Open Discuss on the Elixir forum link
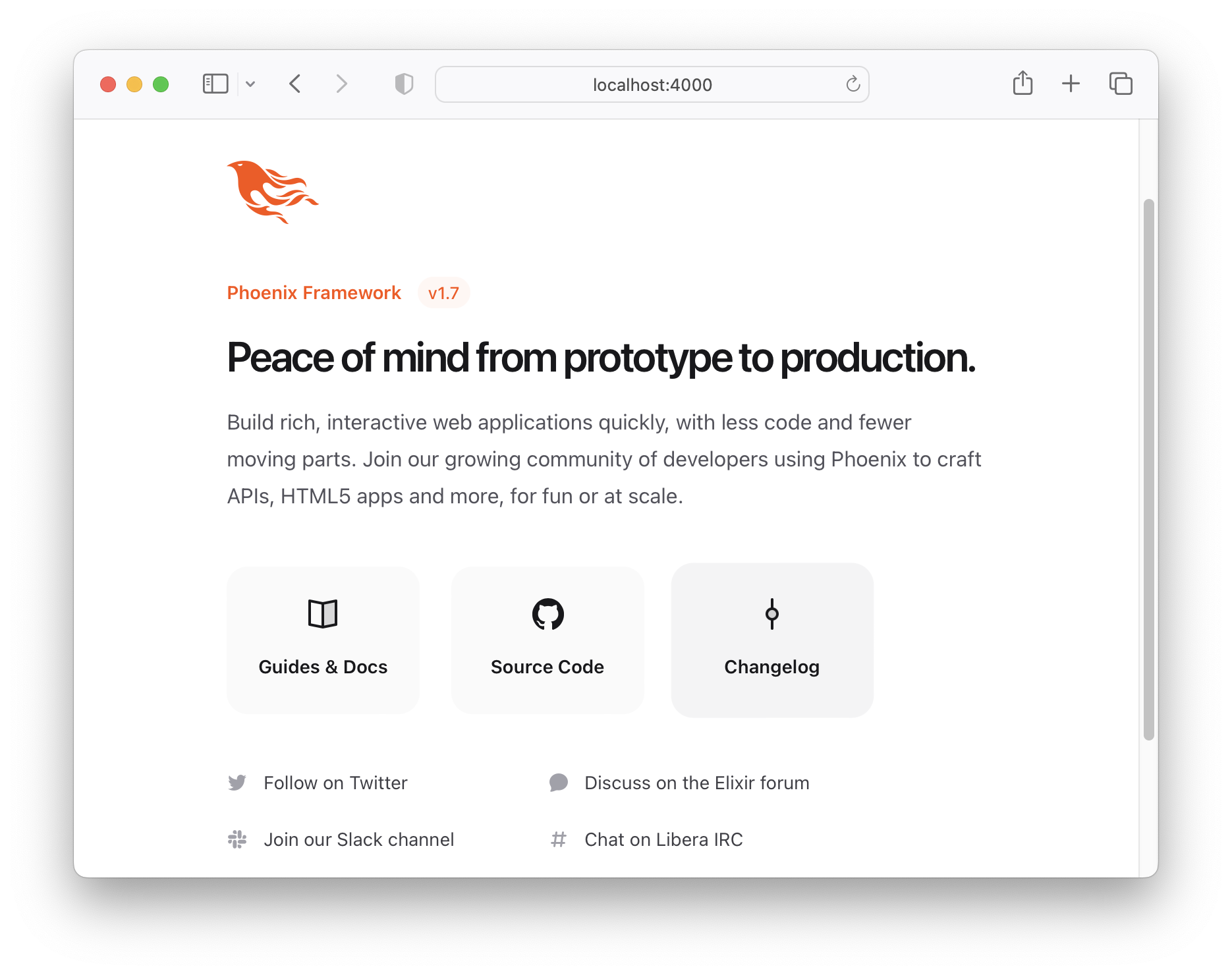The image size is (1232, 975). click(x=679, y=783)
